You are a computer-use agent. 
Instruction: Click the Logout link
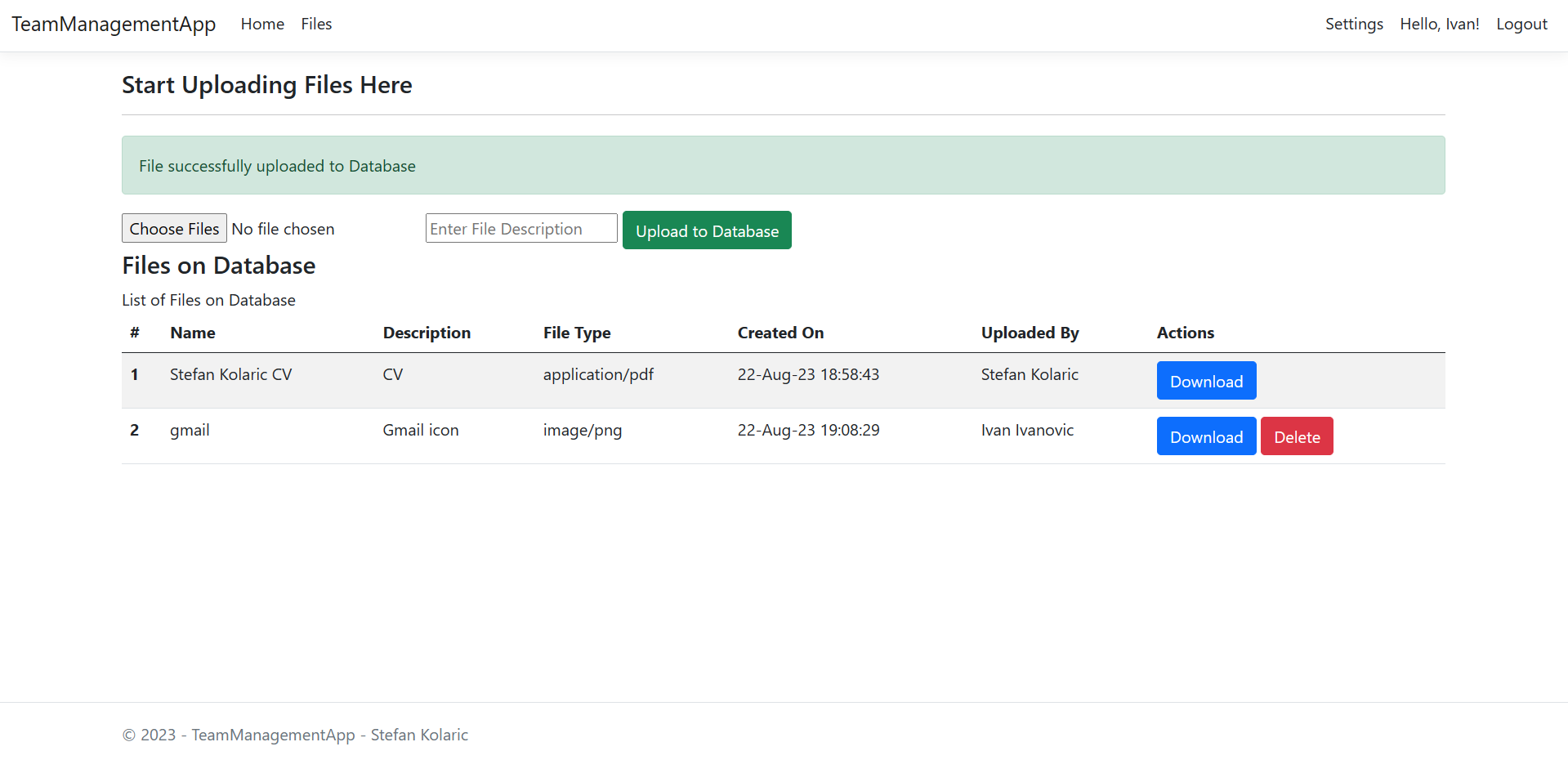click(1521, 24)
